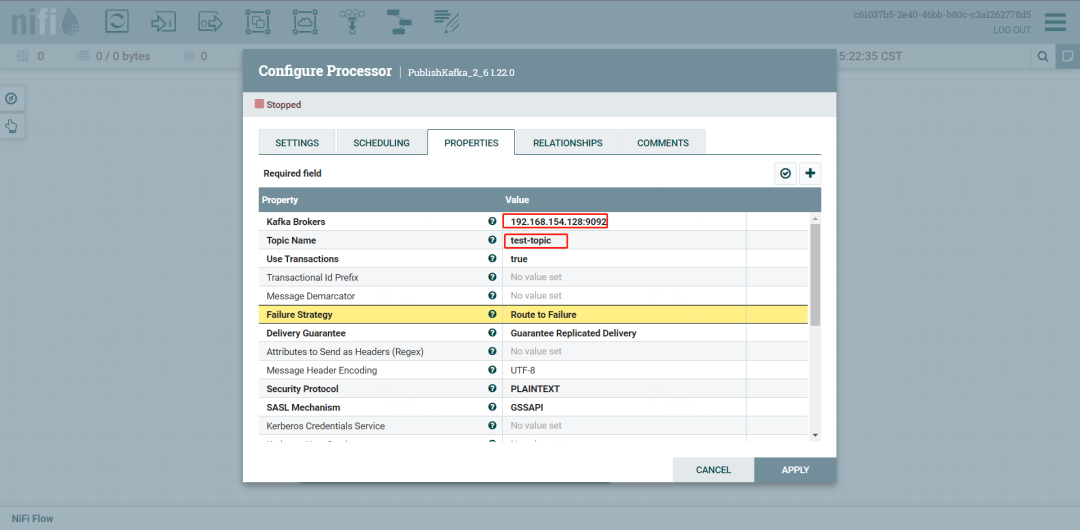Image resolution: width=1080 pixels, height=530 pixels.
Task: Open the Properties tab
Action: (471, 143)
